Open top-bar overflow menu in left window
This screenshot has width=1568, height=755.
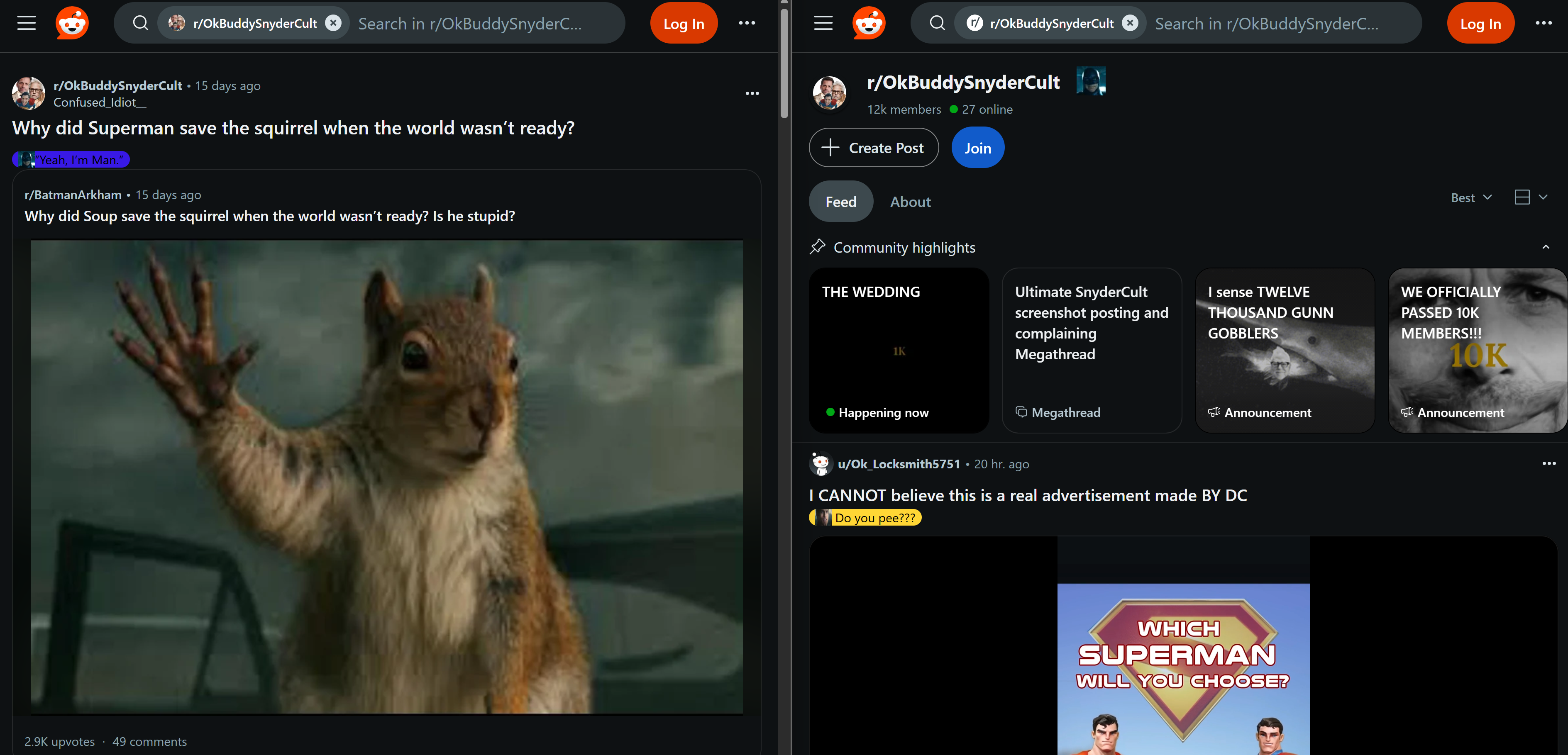(747, 23)
